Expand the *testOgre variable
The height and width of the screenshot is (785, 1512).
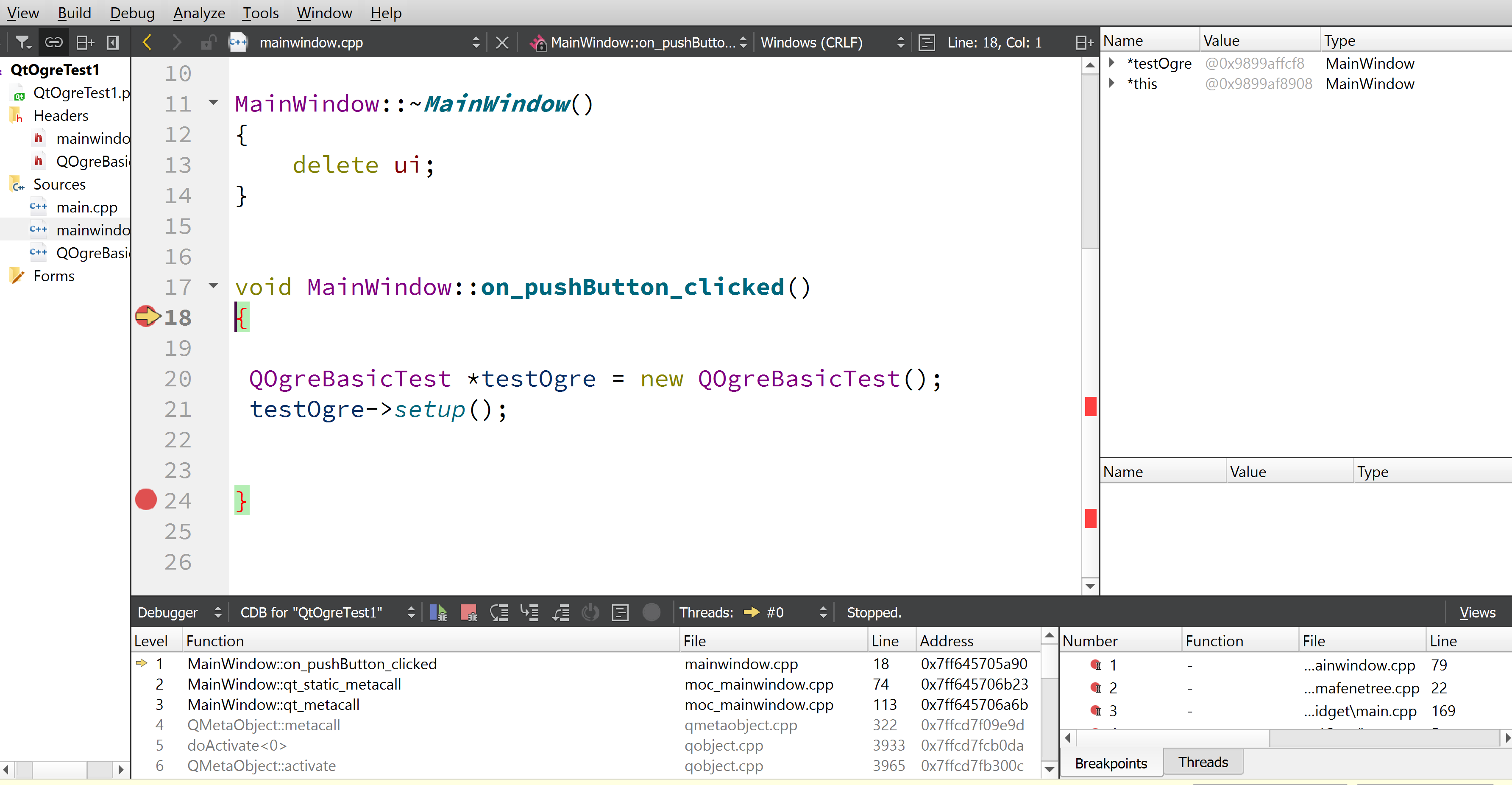click(x=1111, y=62)
